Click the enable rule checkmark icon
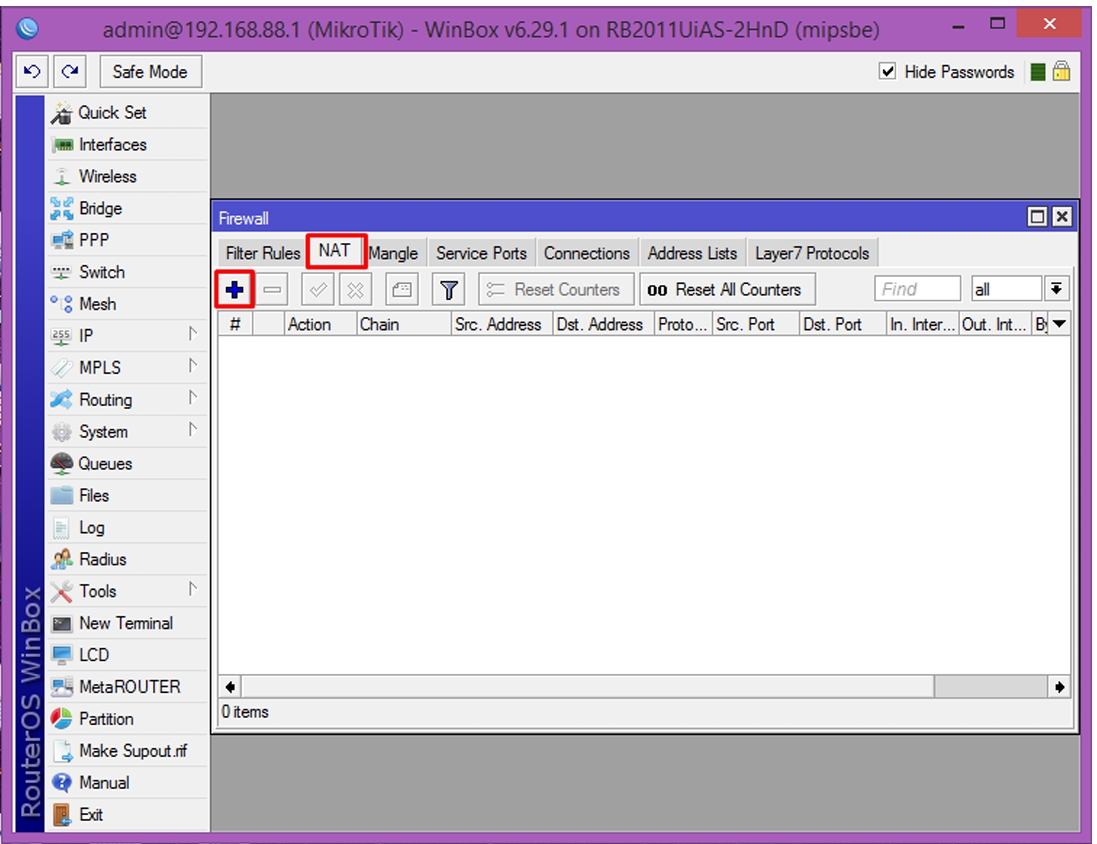 coord(318,289)
